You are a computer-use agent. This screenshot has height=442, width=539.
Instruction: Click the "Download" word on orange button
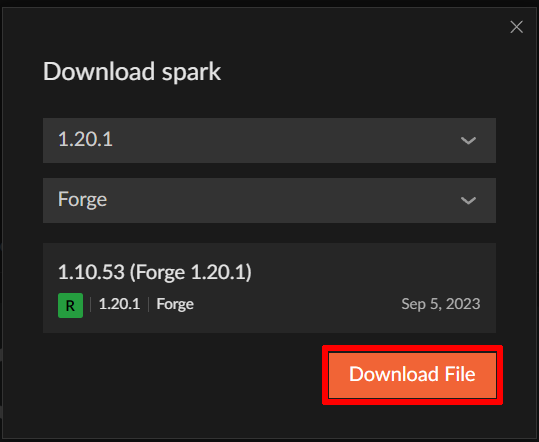(394, 374)
